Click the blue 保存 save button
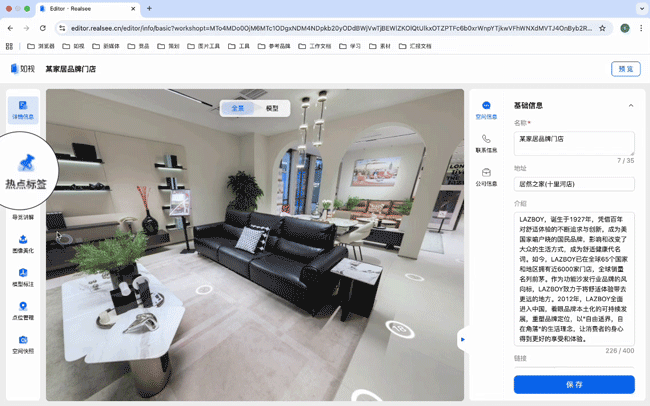Screen dimensions: 650x406 (574, 384)
